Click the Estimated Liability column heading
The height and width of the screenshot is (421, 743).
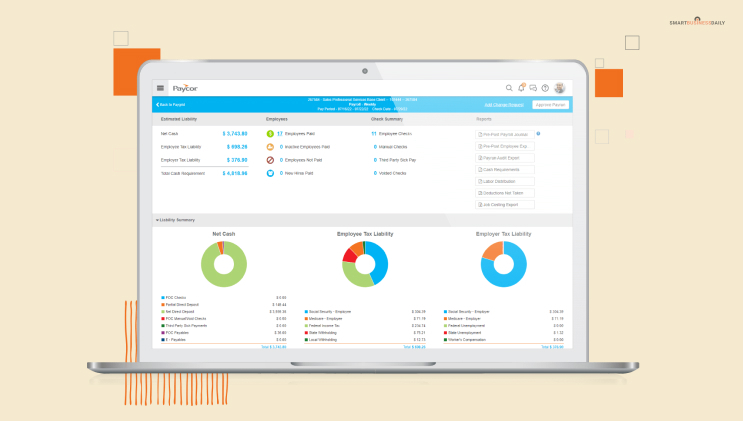pos(179,119)
